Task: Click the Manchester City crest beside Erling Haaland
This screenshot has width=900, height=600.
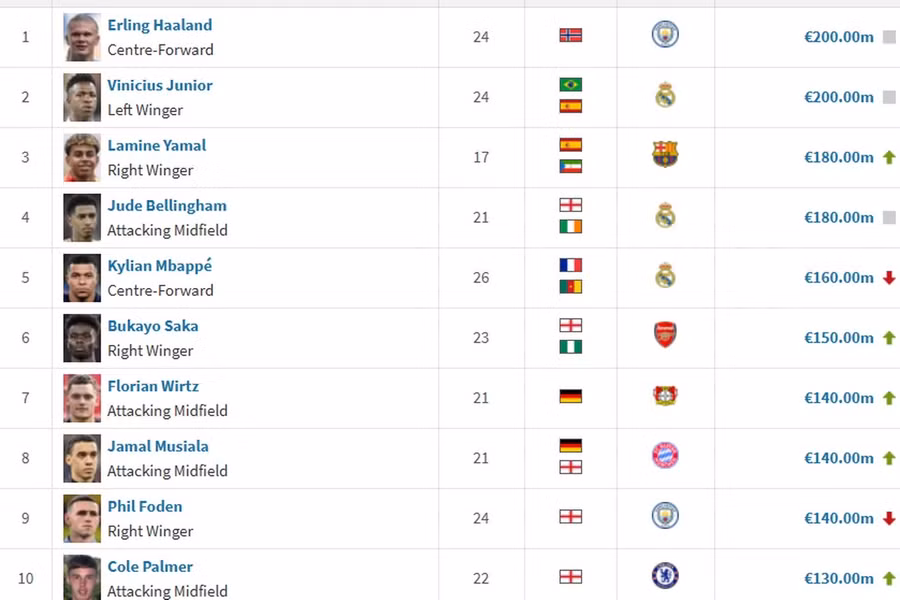Action: 665,35
